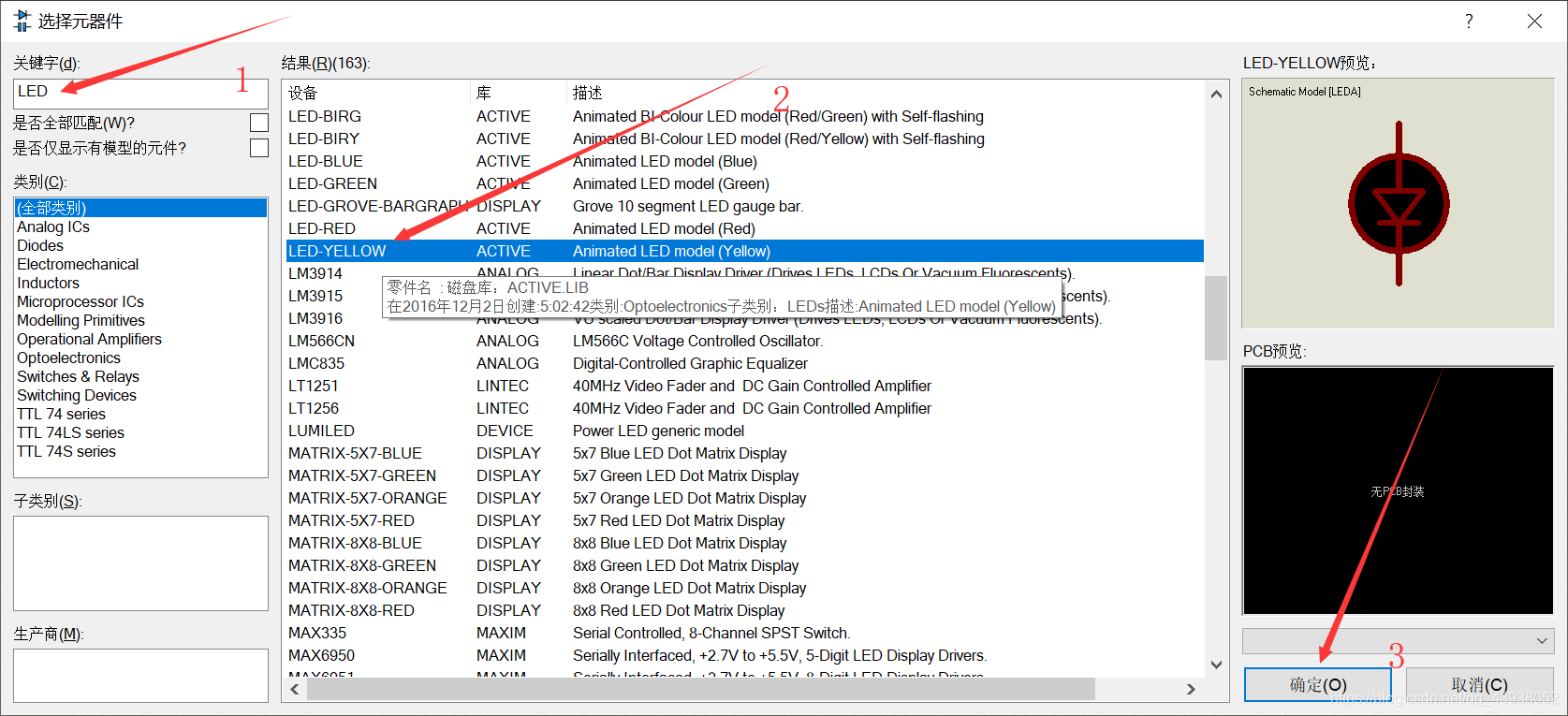Select the MATRIX-5X7-GREEN device row
Image resolution: width=1568 pixels, height=716 pixels.
(744, 475)
